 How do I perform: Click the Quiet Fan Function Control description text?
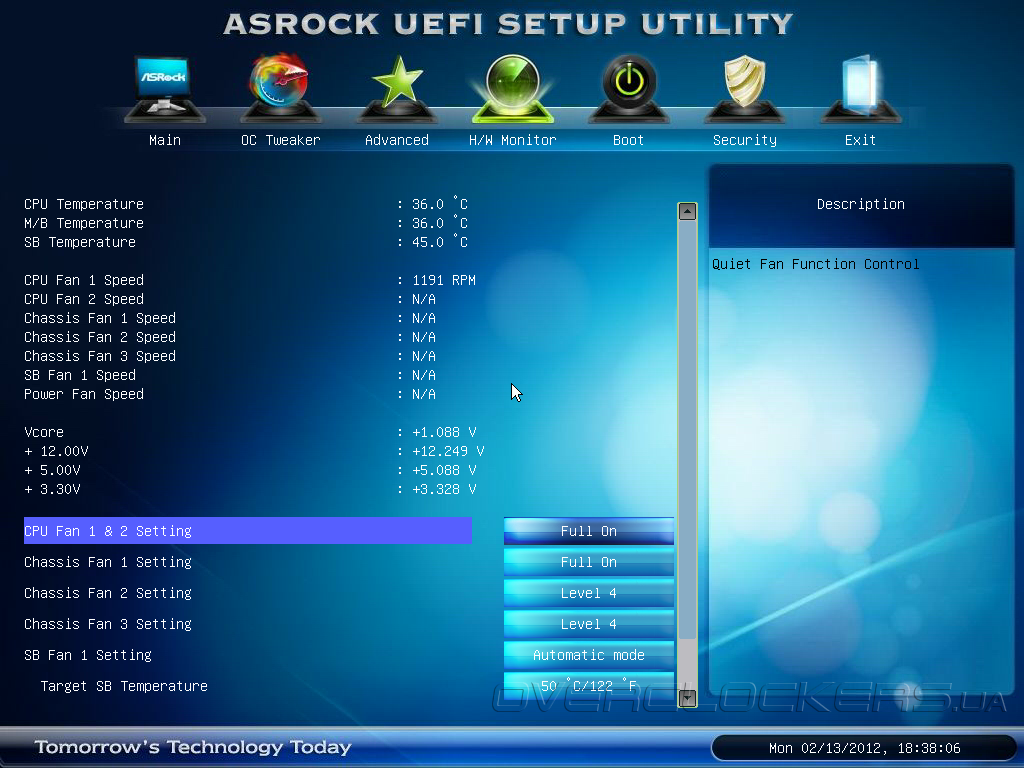[815, 264]
